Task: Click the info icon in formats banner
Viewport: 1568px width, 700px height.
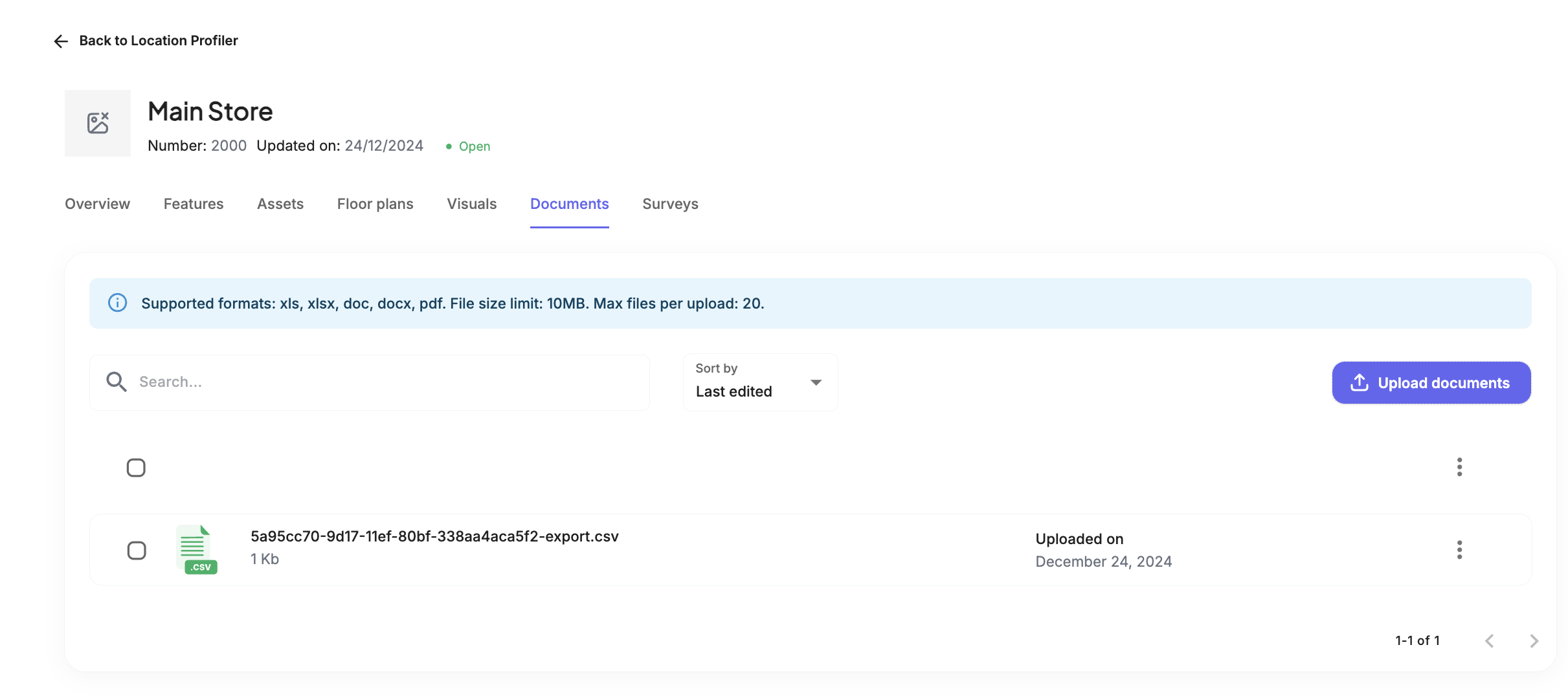Action: tap(117, 303)
